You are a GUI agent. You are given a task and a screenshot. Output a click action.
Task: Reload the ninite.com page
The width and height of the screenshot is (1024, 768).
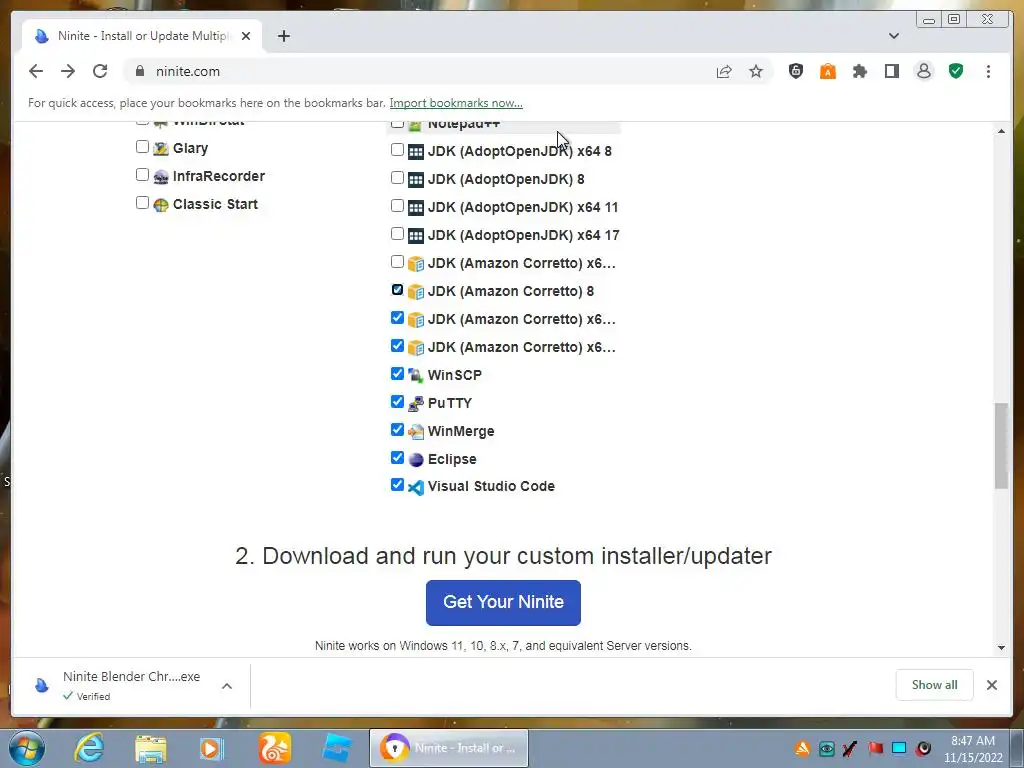(x=100, y=71)
